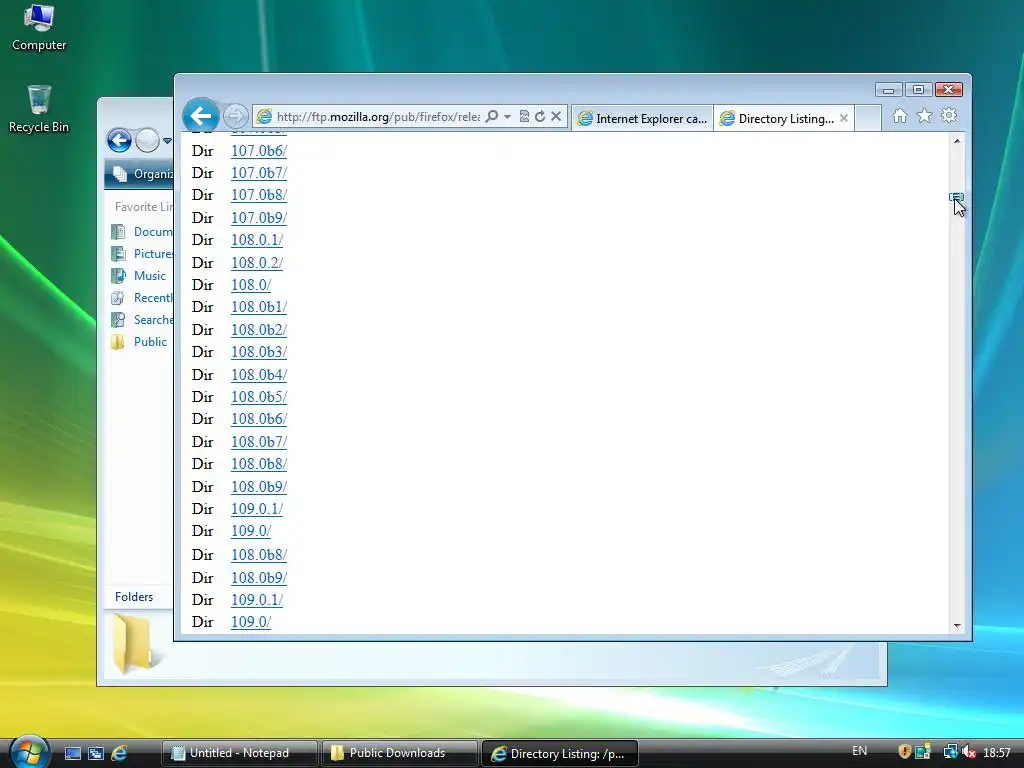
Task: Open the Tools gear icon in Internet Explorer
Action: [x=949, y=116]
